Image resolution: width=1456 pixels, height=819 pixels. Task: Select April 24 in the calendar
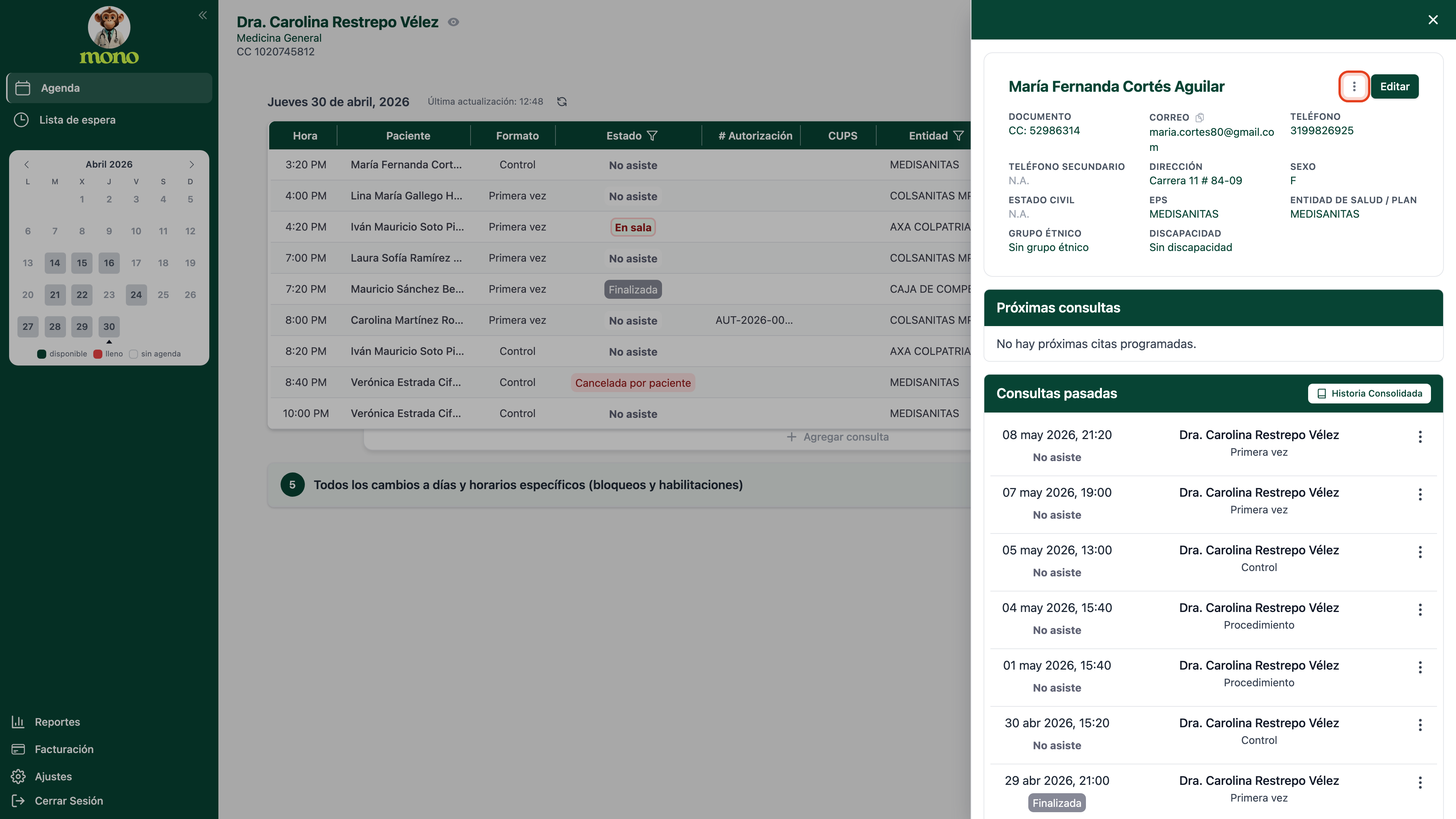pyautogui.click(x=136, y=295)
